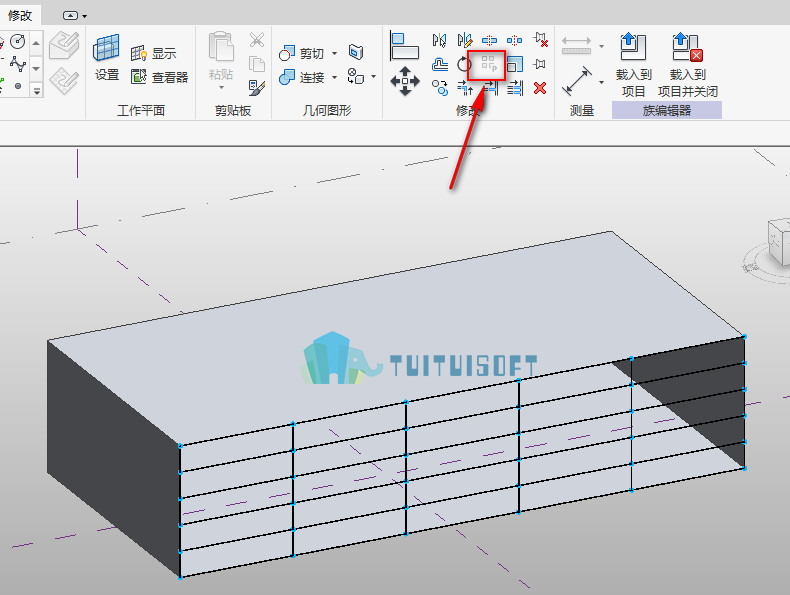The width and height of the screenshot is (790, 595).
Task: Click 载入到项目 load into project
Action: pyautogui.click(x=633, y=65)
